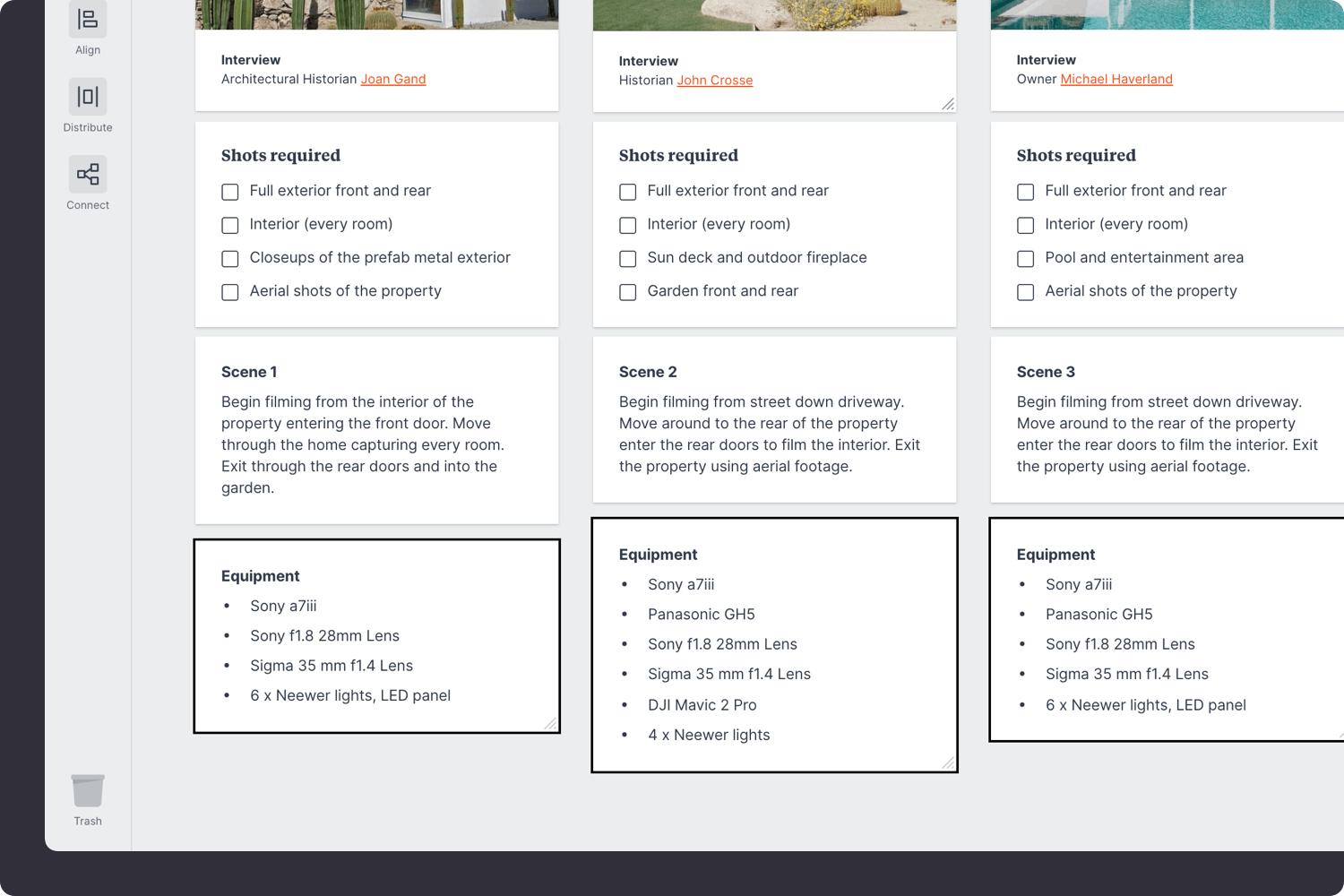Click the pool photo thumbnail
This screenshot has width=1344, height=896.
[x=1167, y=13]
